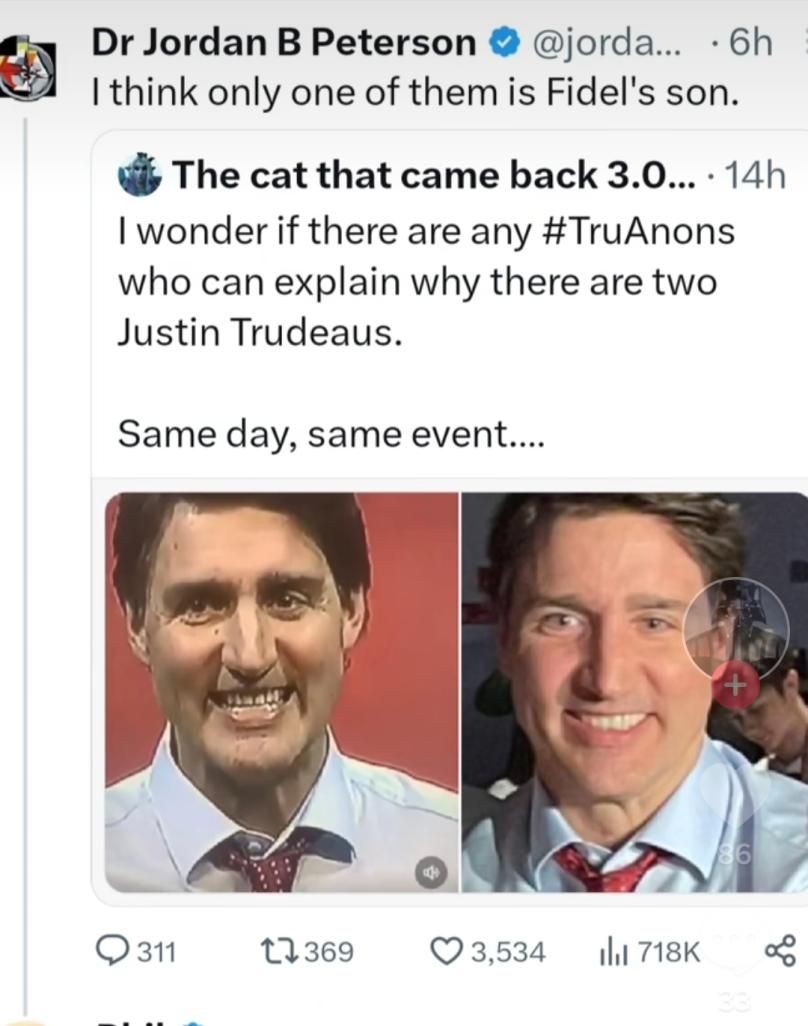Like the tweet with the heart icon
The width and height of the screenshot is (808, 1026).
[x=444, y=950]
